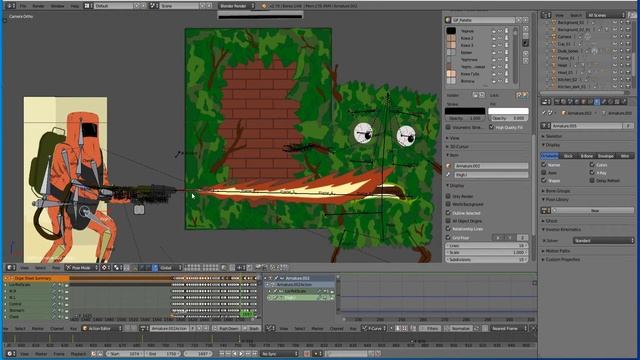This screenshot has width=640, height=360.
Task: Expand the Custom Properties panel
Action: click(x=561, y=260)
